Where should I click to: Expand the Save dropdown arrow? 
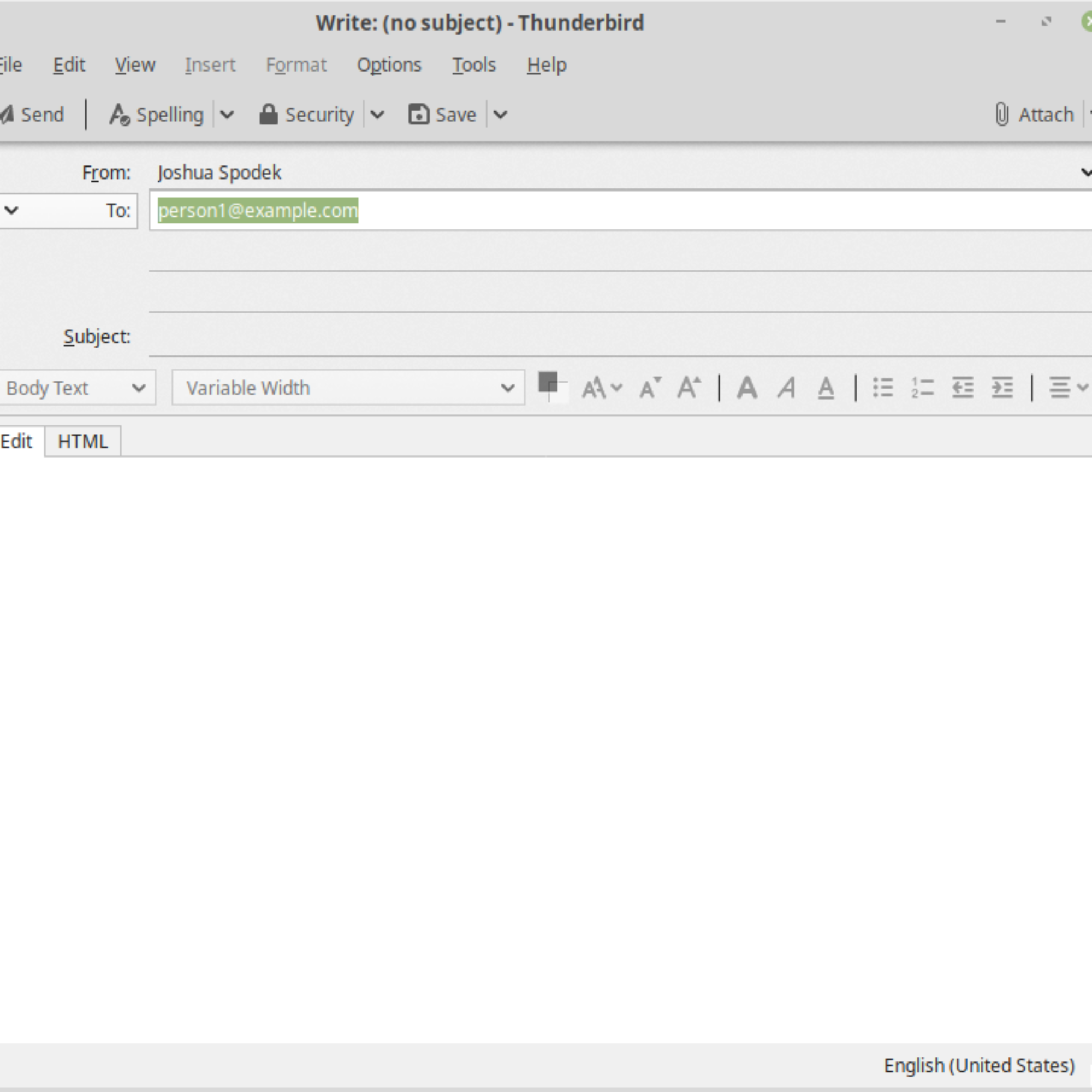click(x=500, y=115)
